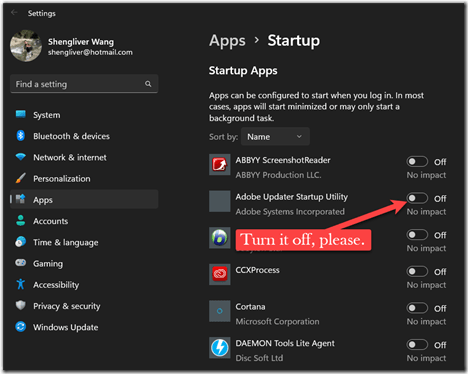The height and width of the screenshot is (374, 468).
Task: Click the Apps breadcrumb link
Action: 227,41
